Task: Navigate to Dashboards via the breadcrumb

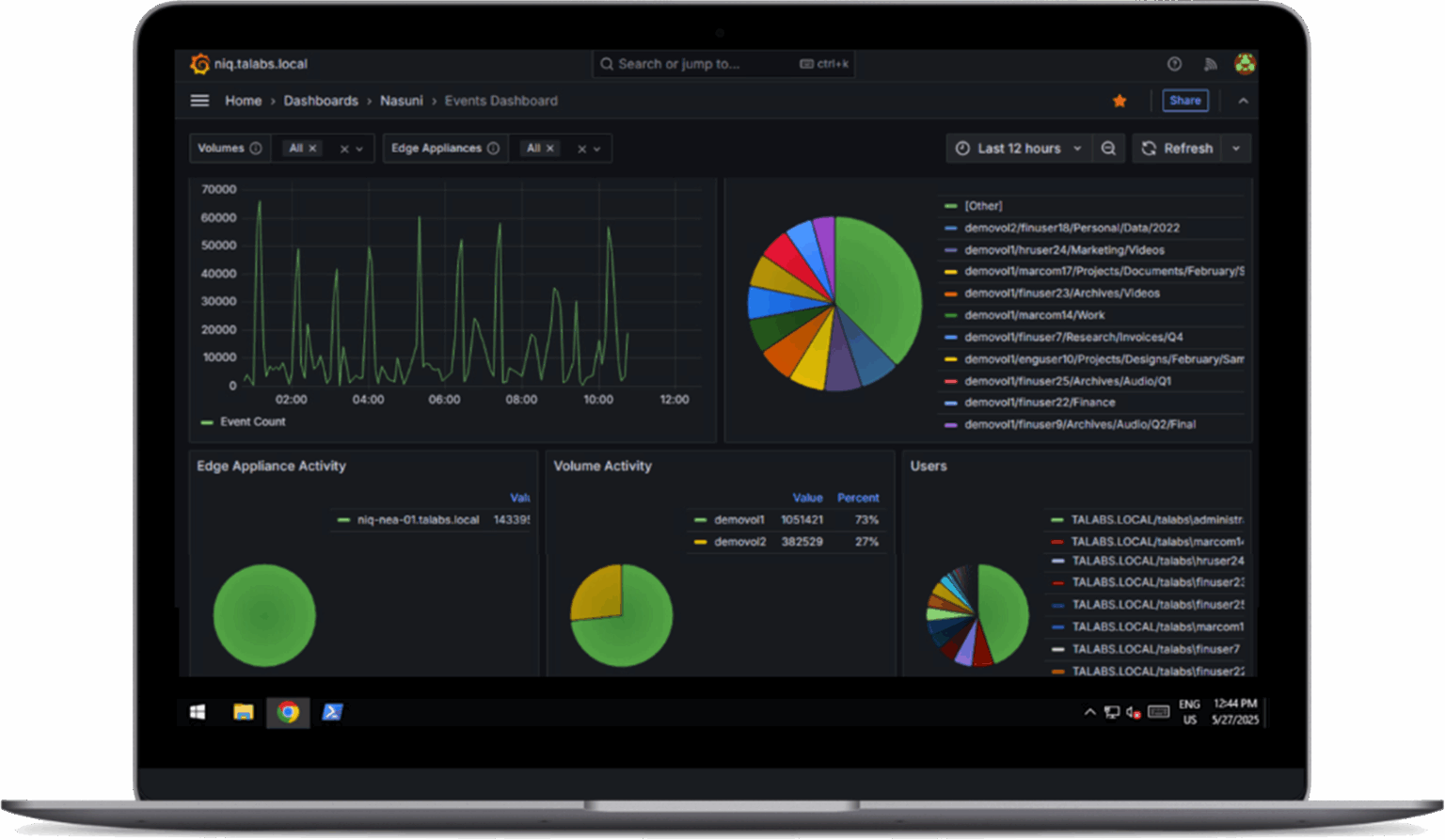Action: coord(321,100)
